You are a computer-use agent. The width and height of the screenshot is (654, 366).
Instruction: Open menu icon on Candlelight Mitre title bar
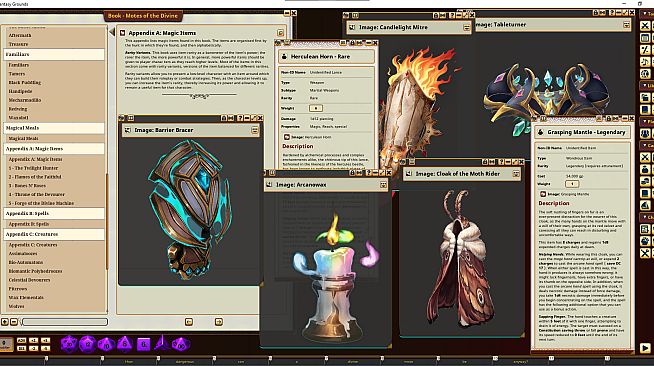pyautogui.click(x=466, y=28)
